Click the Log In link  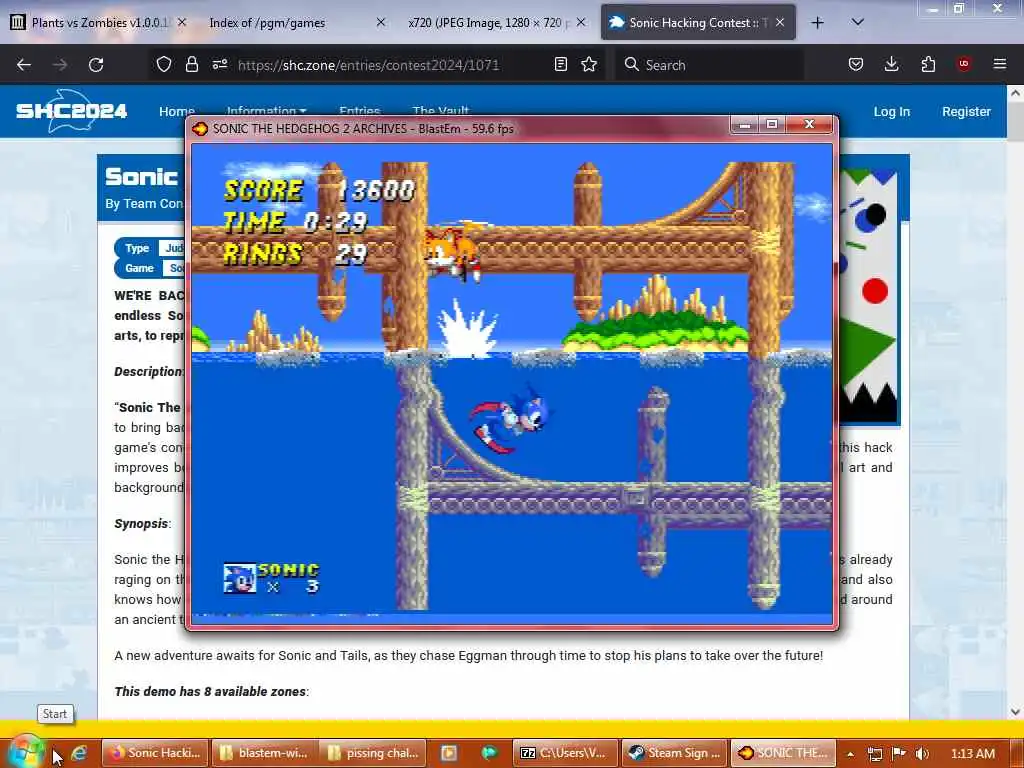pos(891,112)
